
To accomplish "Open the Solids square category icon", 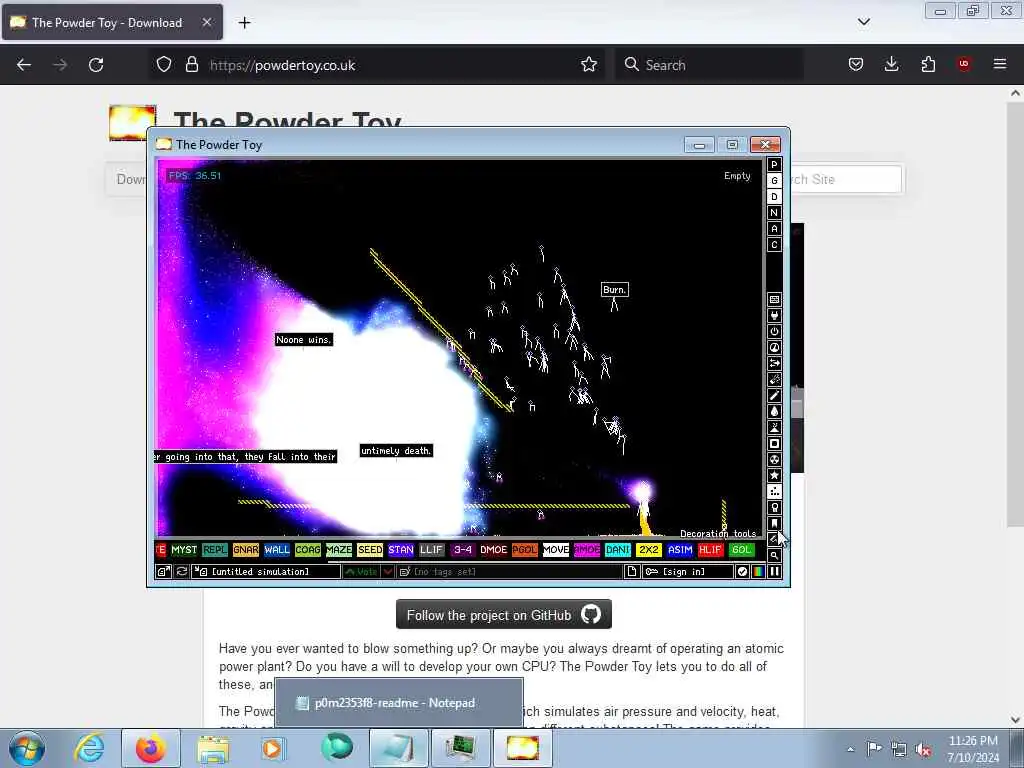I will click(x=774, y=443).
